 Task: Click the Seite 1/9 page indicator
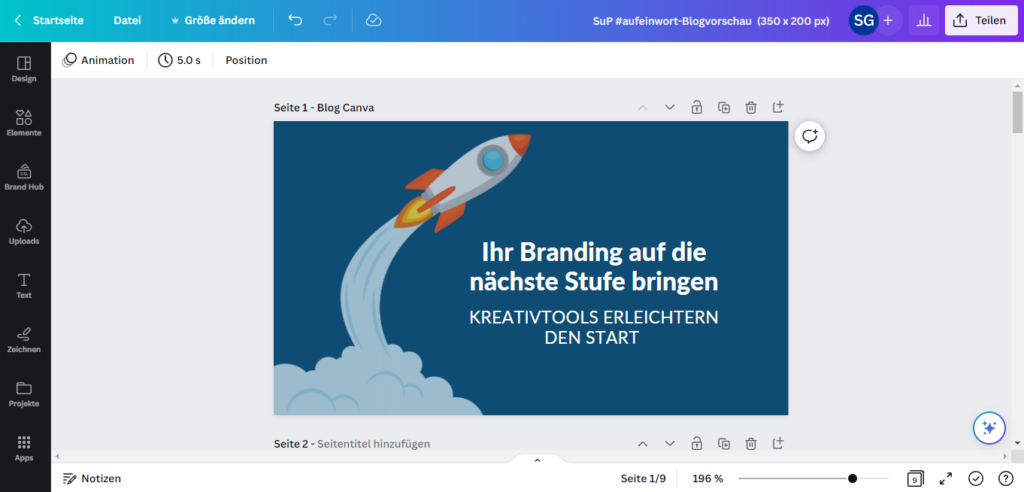pos(643,478)
